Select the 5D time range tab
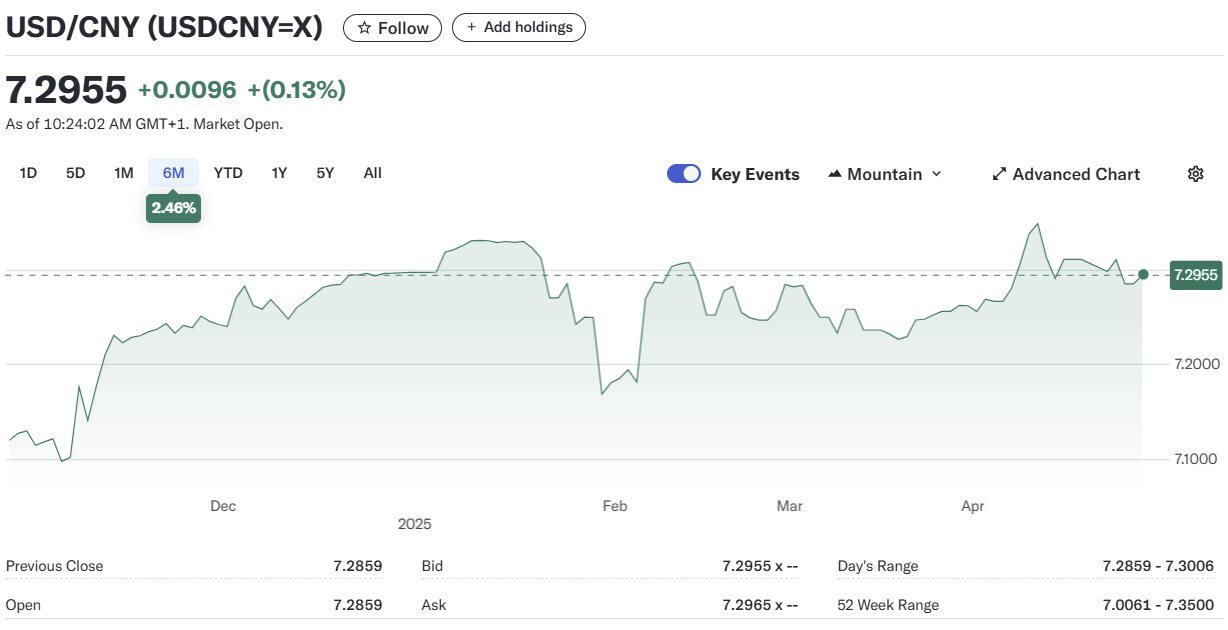The height and width of the screenshot is (630, 1228). point(76,173)
